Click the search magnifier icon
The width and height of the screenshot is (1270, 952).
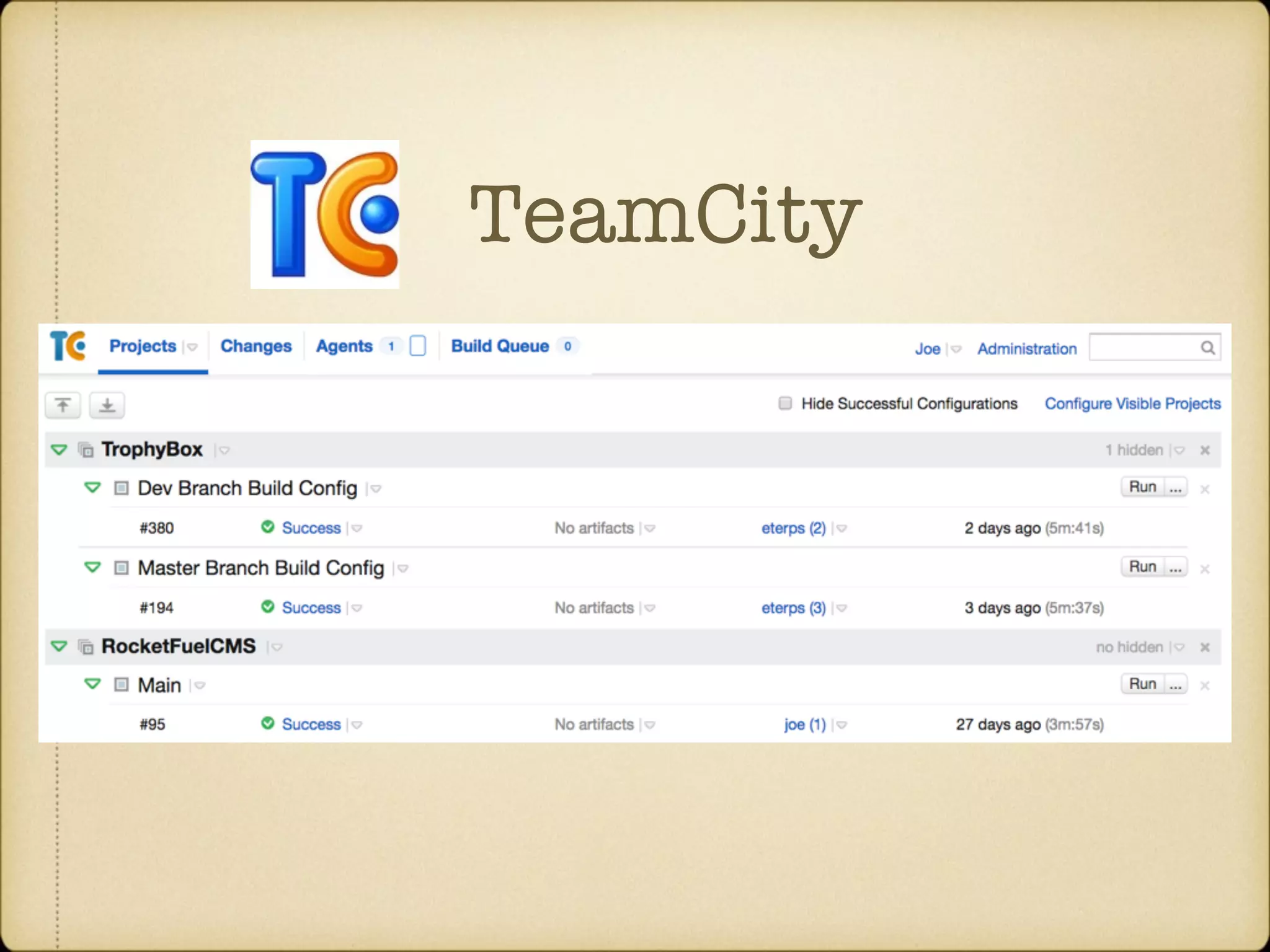(x=1207, y=348)
